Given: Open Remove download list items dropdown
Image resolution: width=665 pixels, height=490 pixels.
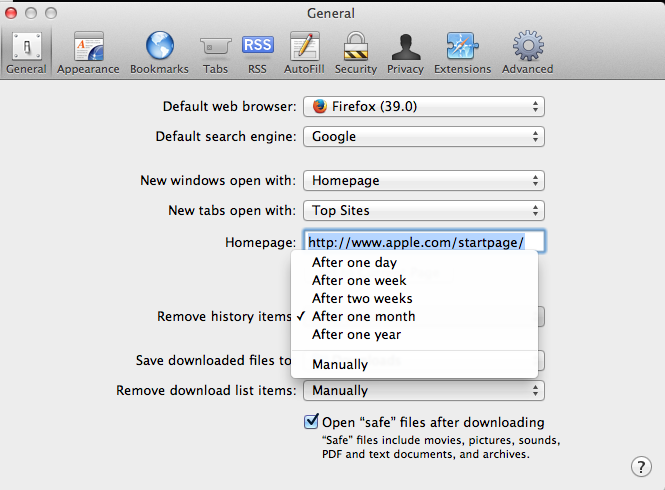Looking at the screenshot, I should 424,390.
